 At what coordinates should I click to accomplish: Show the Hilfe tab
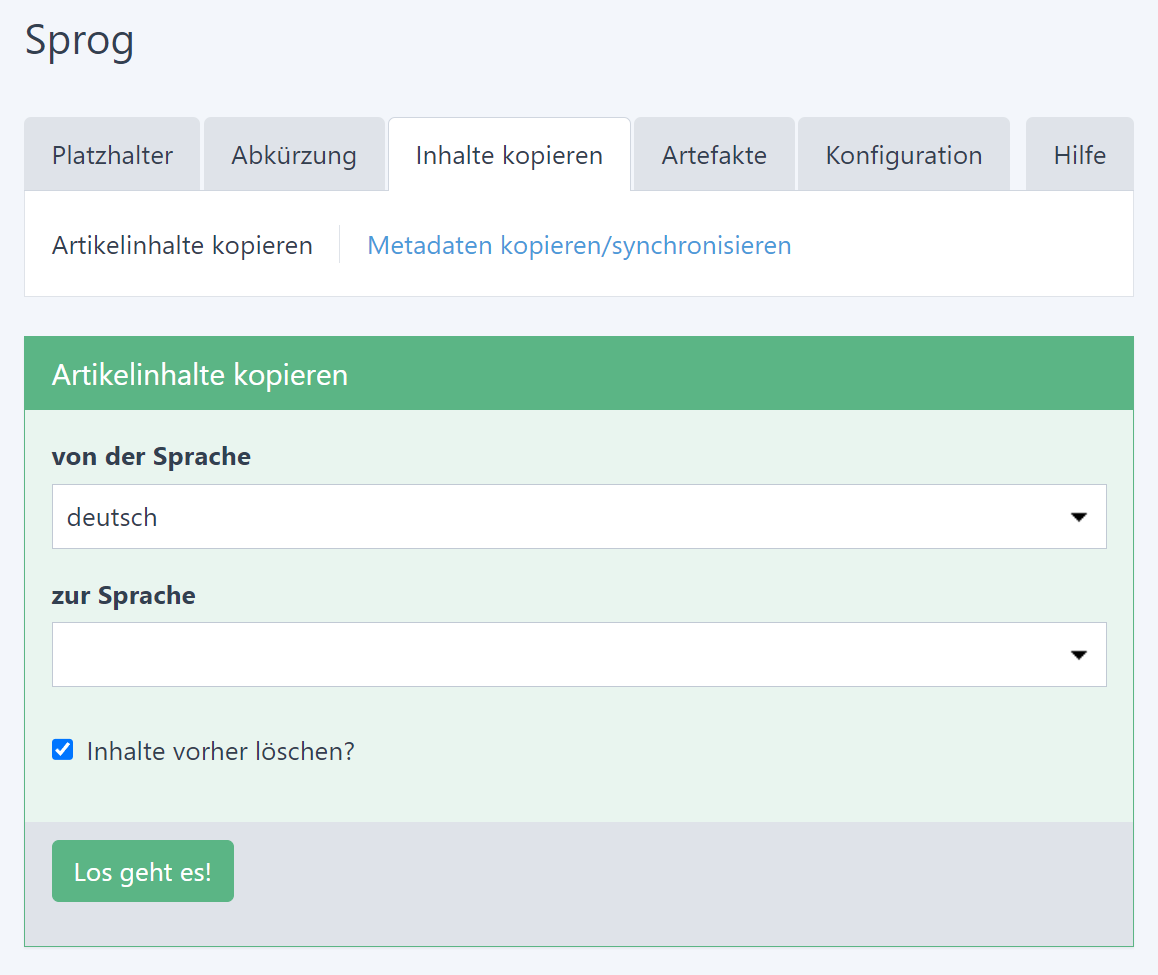pos(1079,155)
